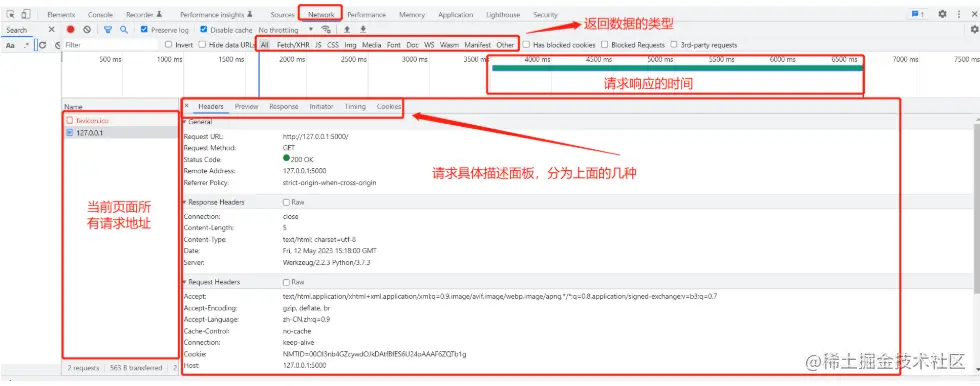Click the red record network log button

(71, 29)
